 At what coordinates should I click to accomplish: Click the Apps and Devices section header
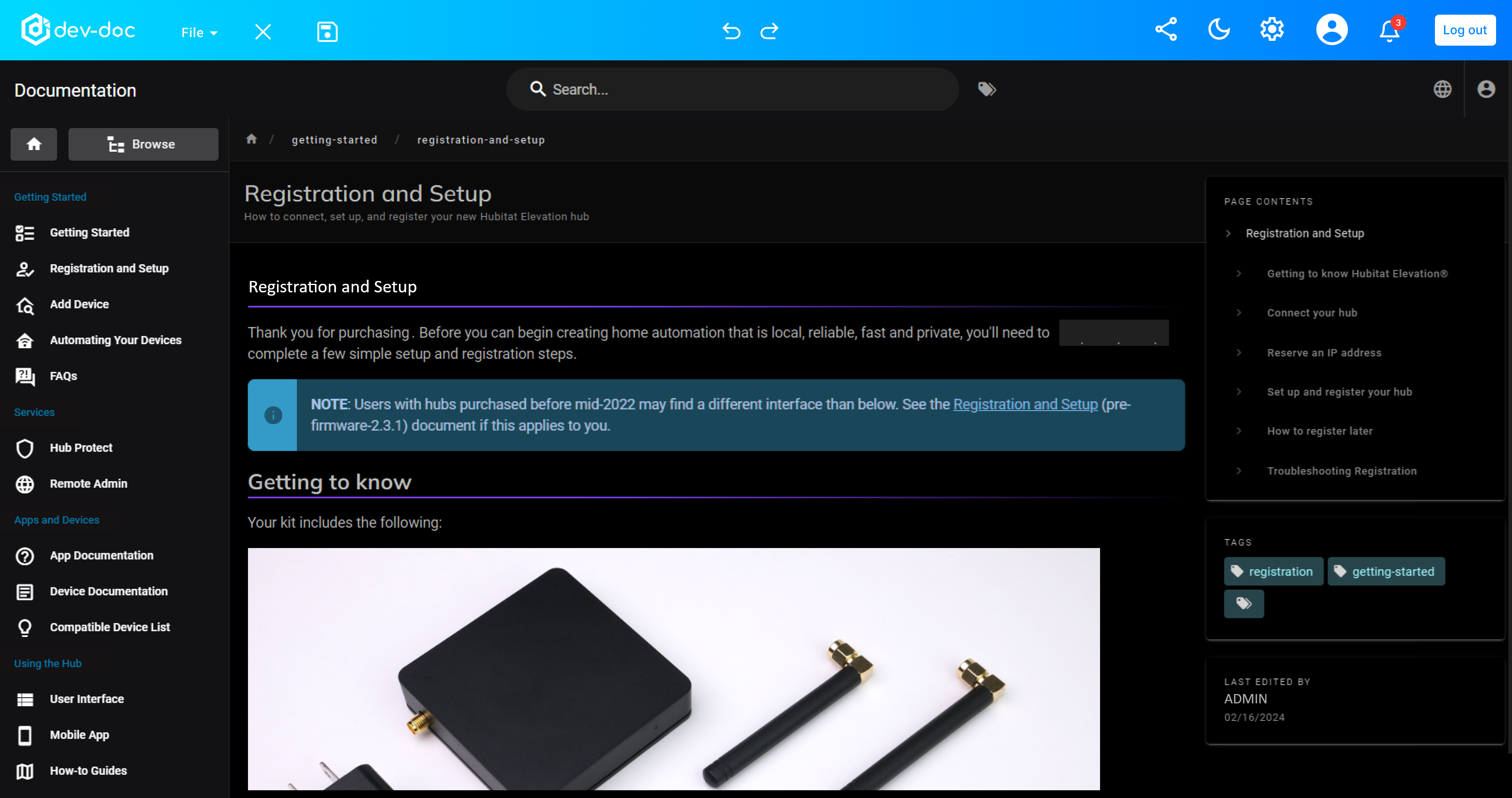[56, 520]
